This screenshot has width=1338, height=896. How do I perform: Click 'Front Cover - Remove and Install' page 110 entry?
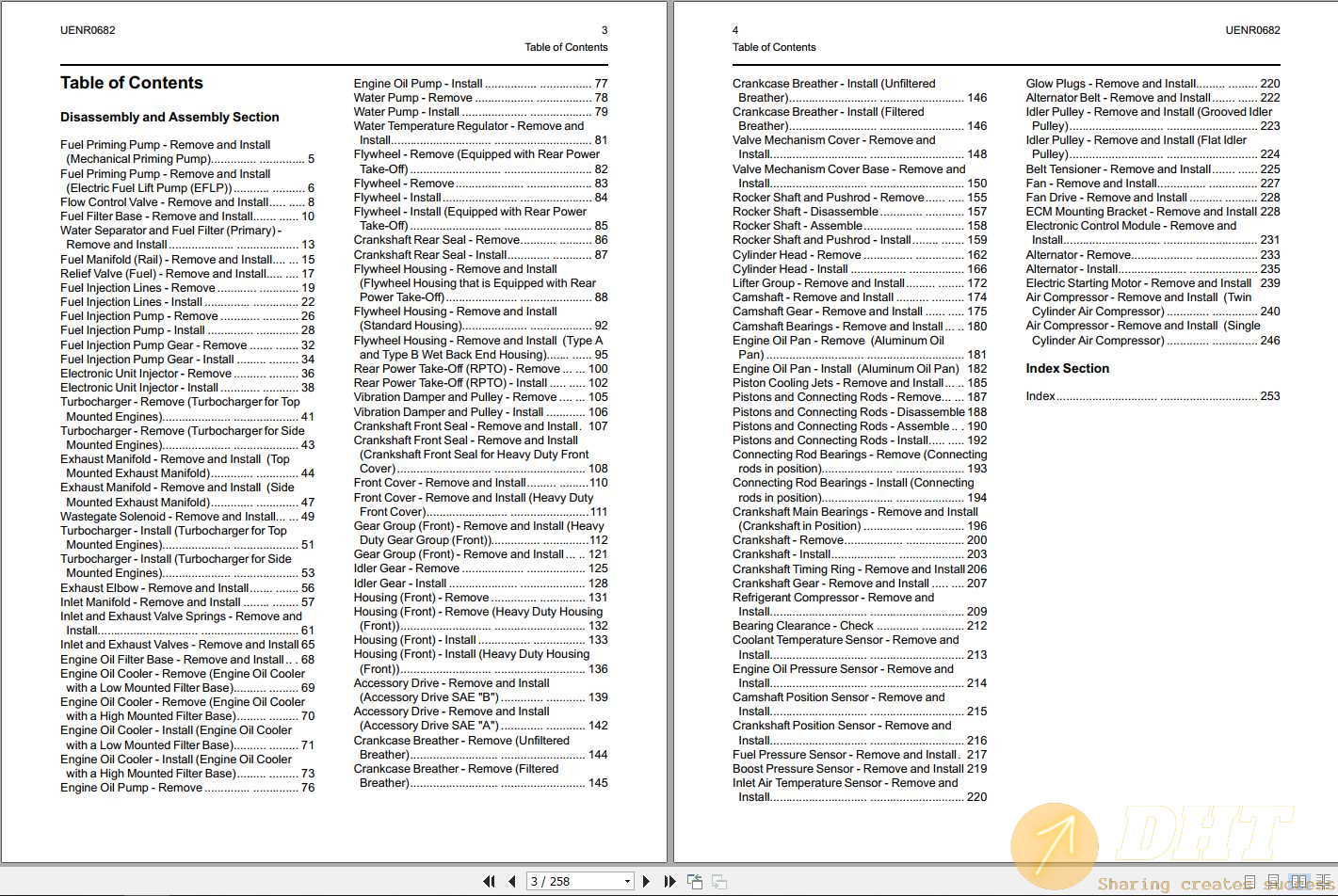[480, 483]
